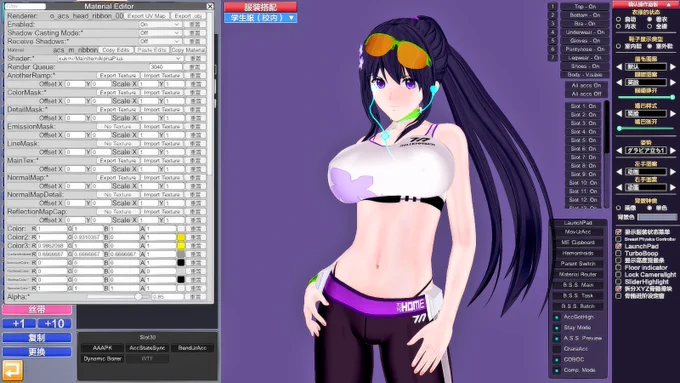Select clothing set number 3
Viewport: 680px width, 383px height.
552,23
